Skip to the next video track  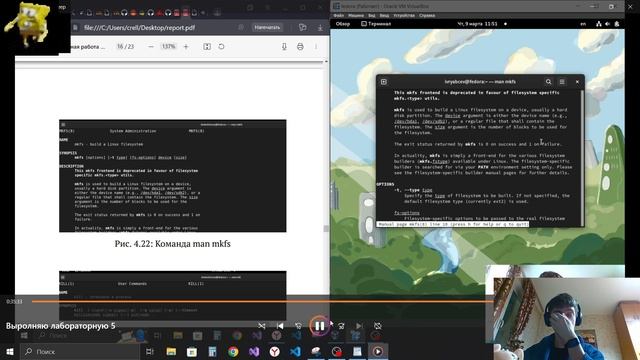[359, 326]
